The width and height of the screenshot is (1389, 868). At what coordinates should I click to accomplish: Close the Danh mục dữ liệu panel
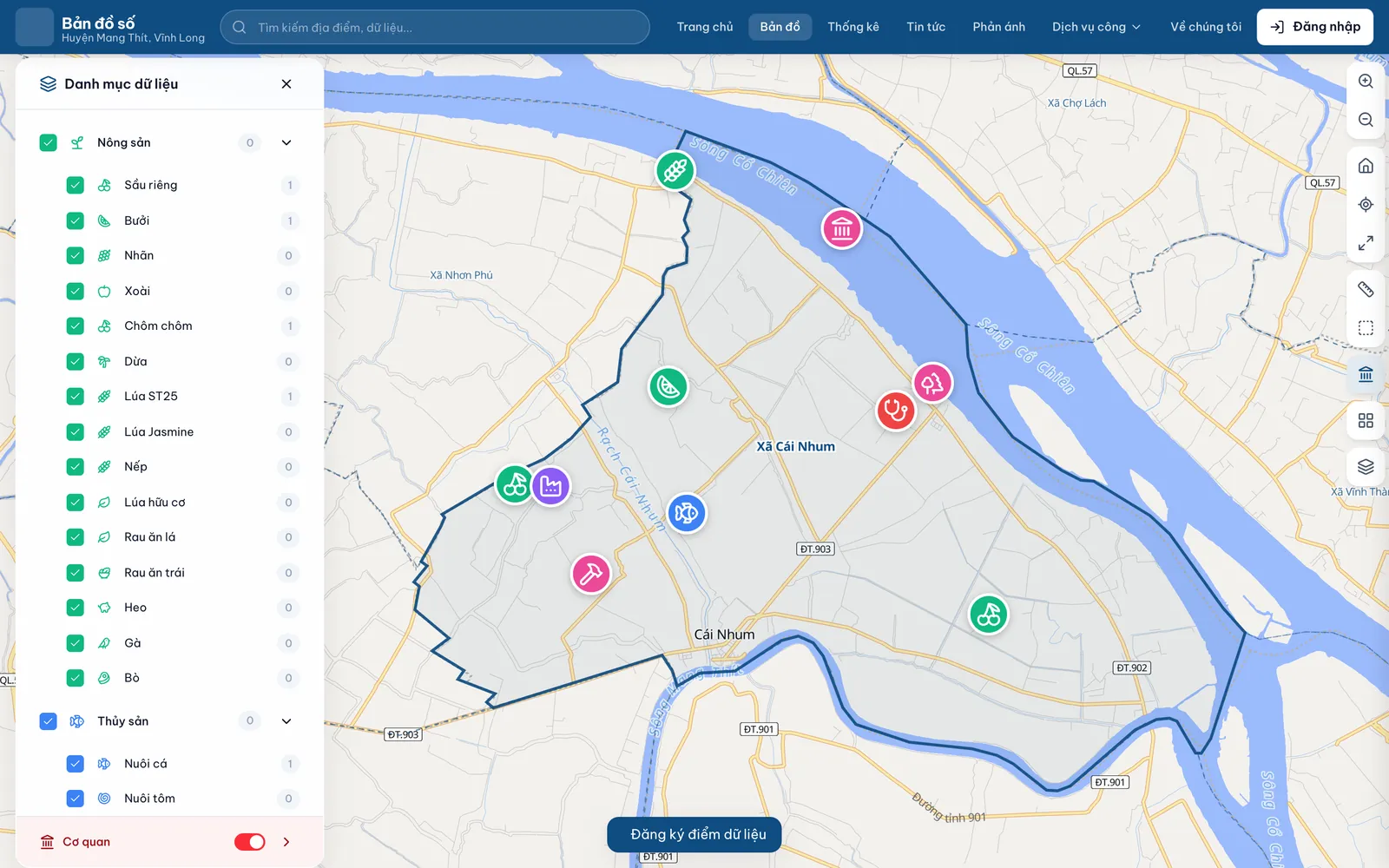tap(286, 84)
